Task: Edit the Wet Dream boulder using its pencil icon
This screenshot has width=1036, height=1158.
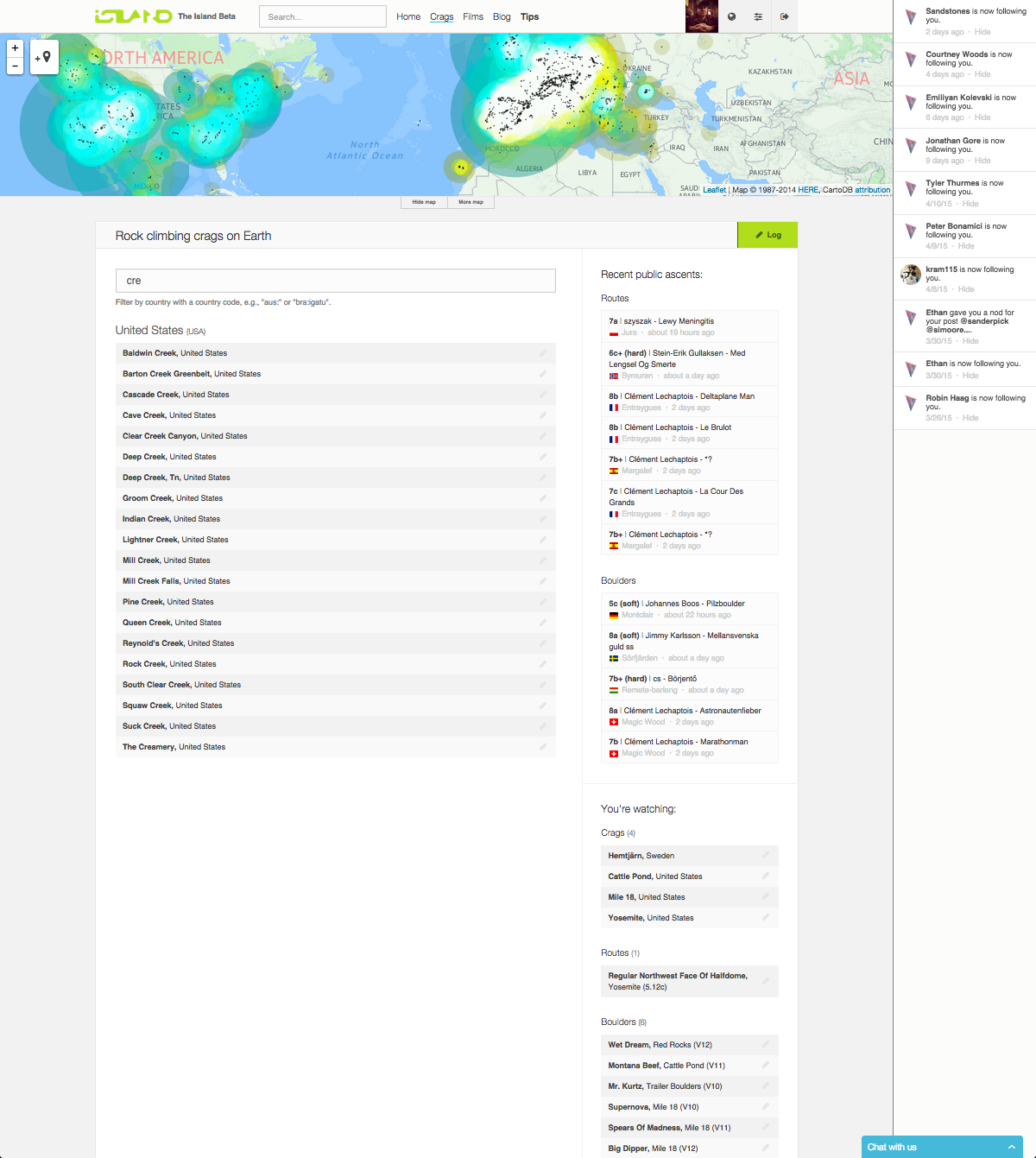Action: click(x=766, y=1045)
